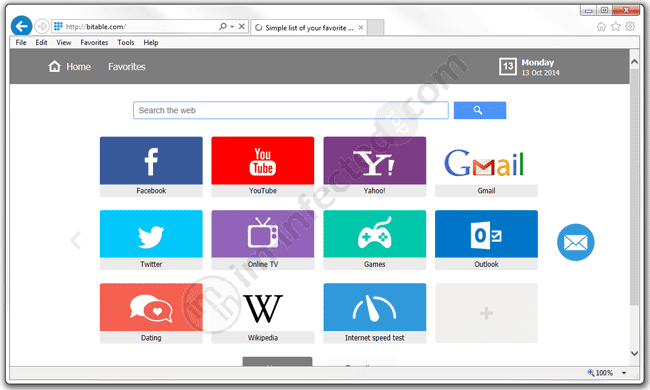Add a new tile with the plus box
Screen dimensions: 650x390
tap(486, 313)
